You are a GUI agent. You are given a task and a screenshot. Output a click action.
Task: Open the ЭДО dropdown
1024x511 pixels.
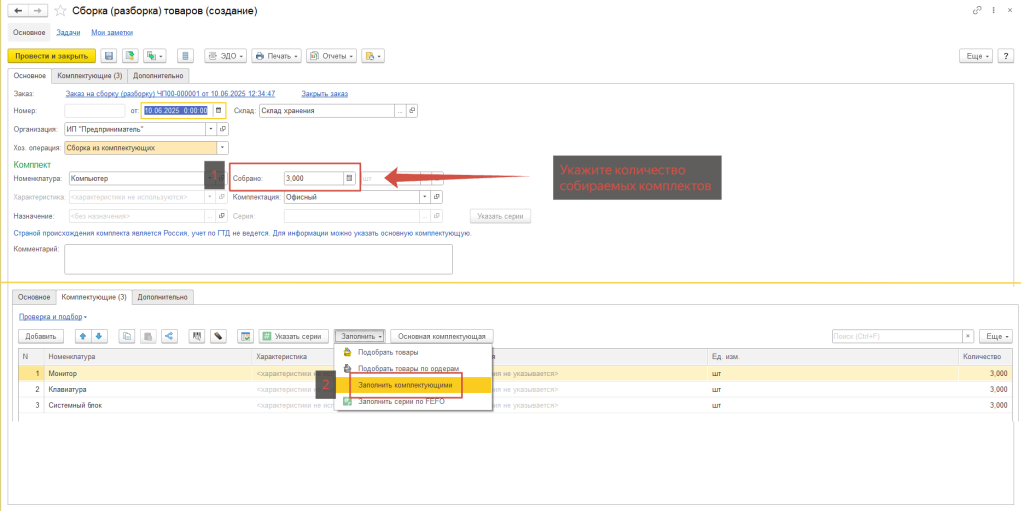point(224,56)
